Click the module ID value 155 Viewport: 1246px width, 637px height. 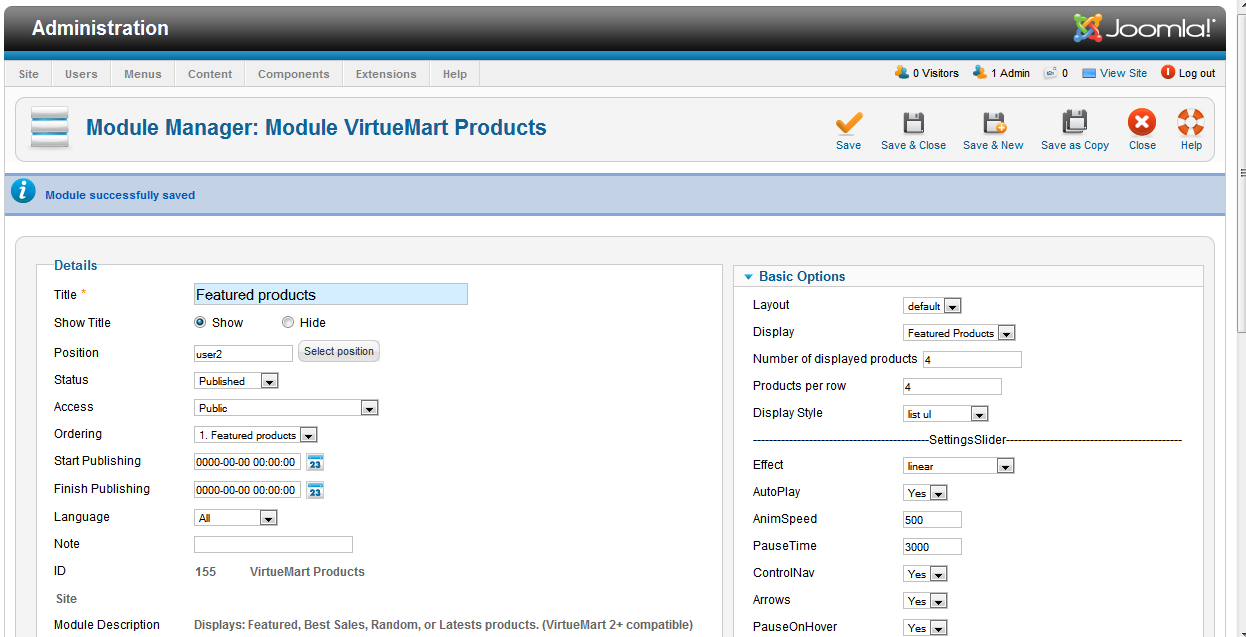click(205, 572)
